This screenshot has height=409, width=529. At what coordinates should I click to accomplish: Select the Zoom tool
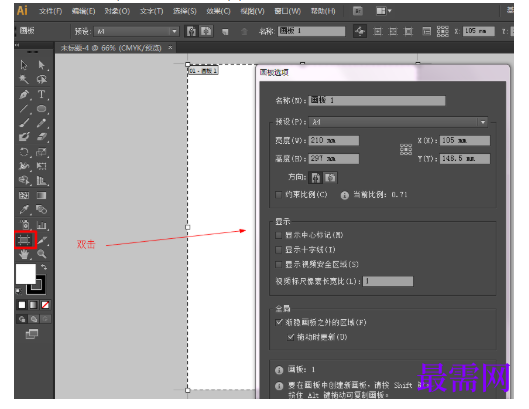[42, 254]
